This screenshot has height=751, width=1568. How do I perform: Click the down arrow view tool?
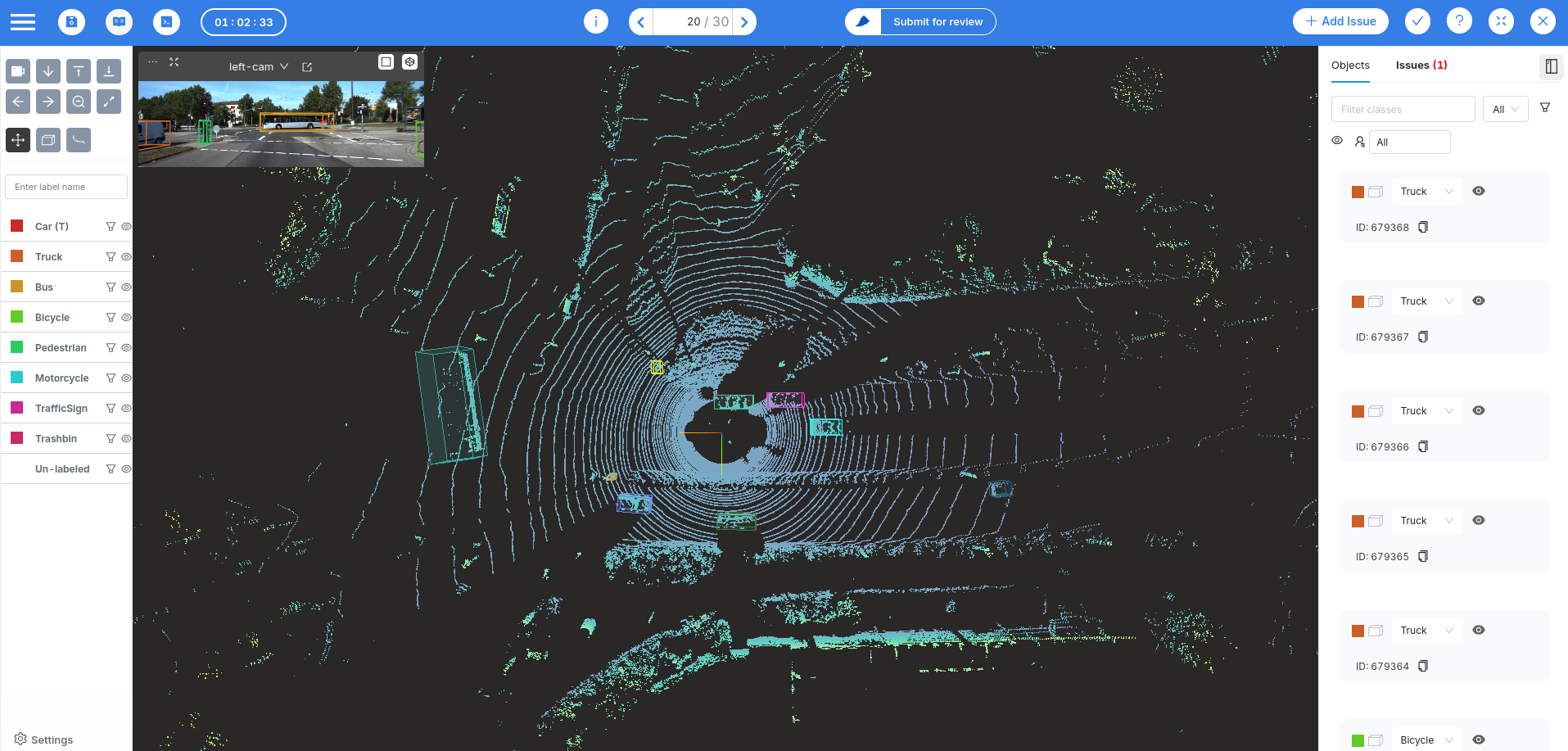coord(48,71)
